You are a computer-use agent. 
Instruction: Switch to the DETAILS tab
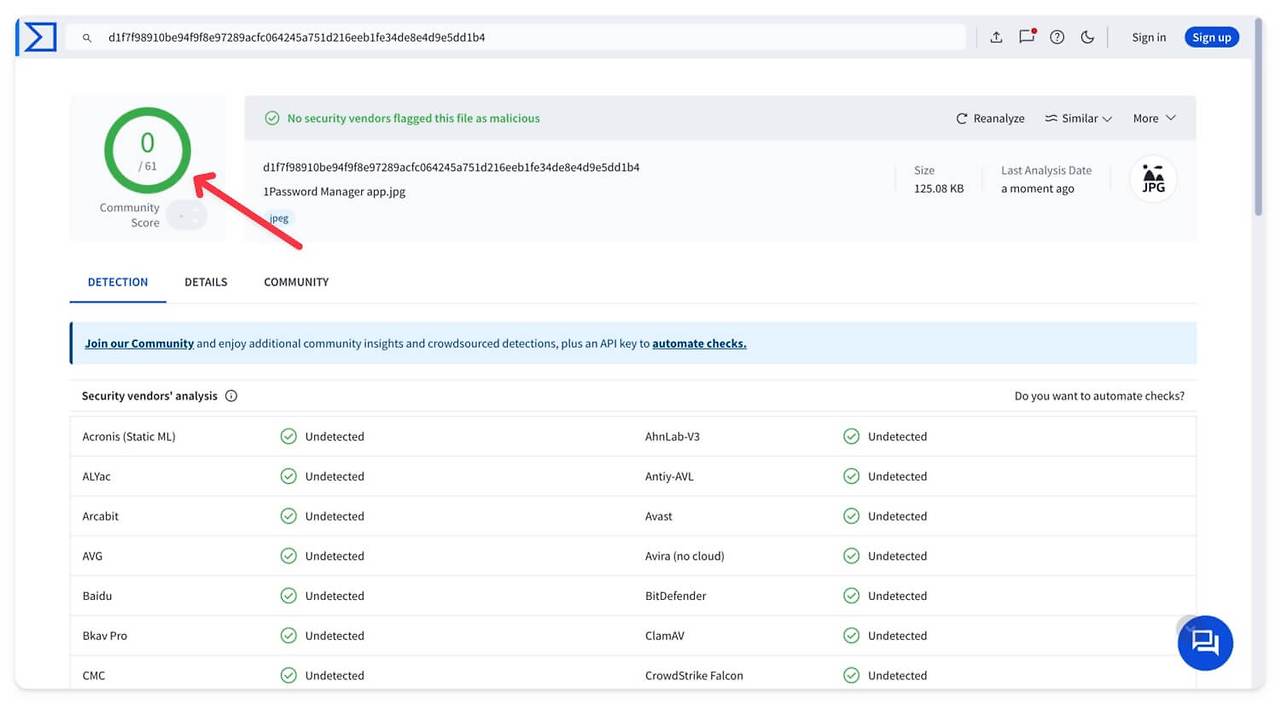click(x=206, y=282)
